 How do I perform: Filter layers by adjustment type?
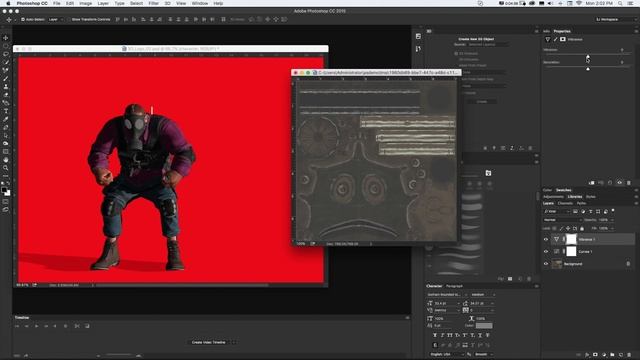pyautogui.click(x=583, y=211)
